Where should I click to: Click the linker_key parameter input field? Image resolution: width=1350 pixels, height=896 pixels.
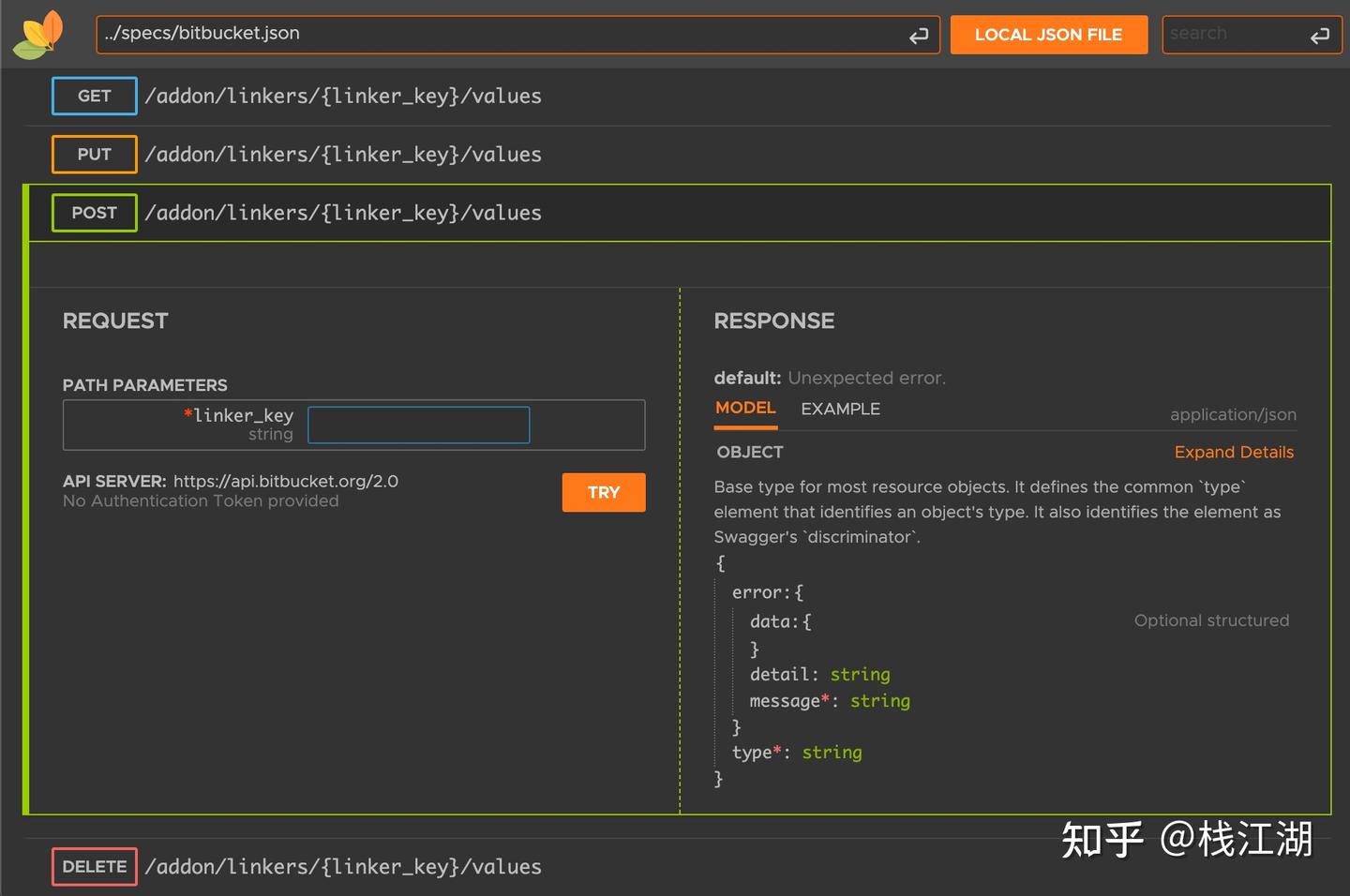(x=418, y=425)
